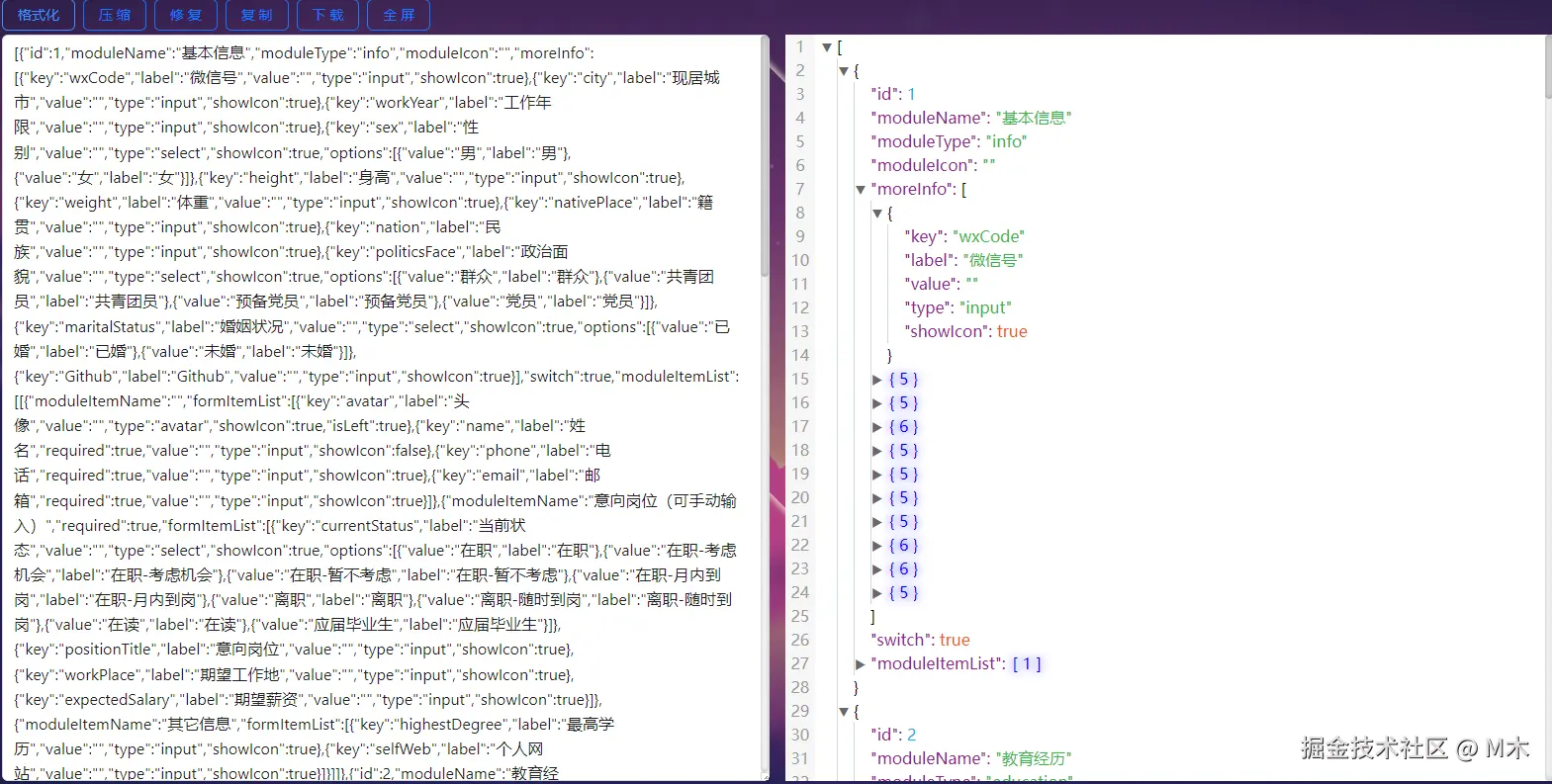Click the true value of "switch"
The height and width of the screenshot is (784, 1552).
(955, 640)
